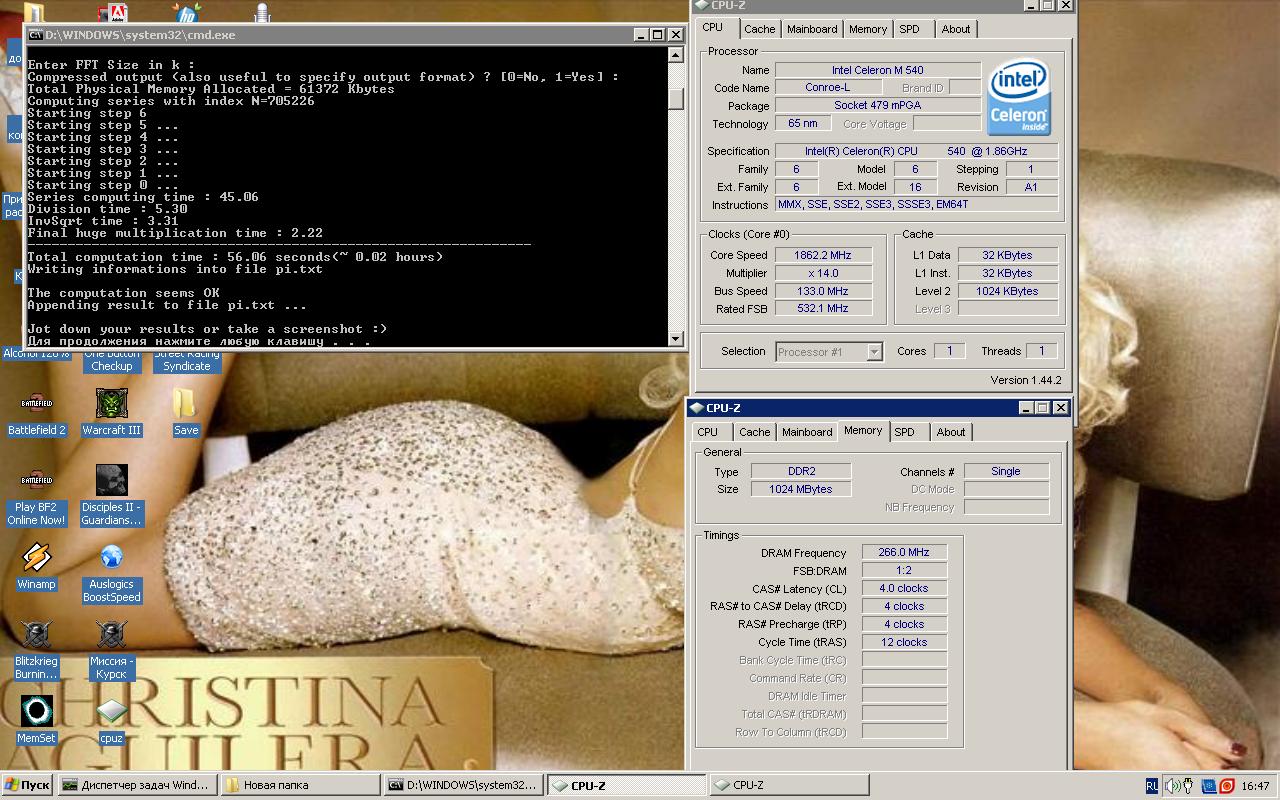
Task: Expand the Processor #1 selection dropdown
Action: click(875, 352)
